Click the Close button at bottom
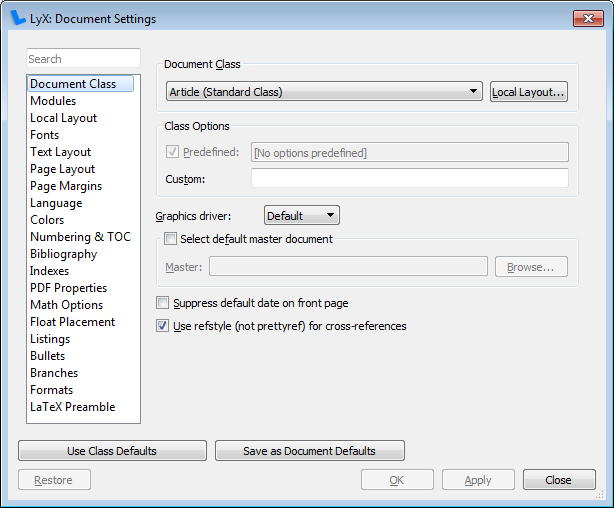The image size is (614, 508). click(559, 480)
